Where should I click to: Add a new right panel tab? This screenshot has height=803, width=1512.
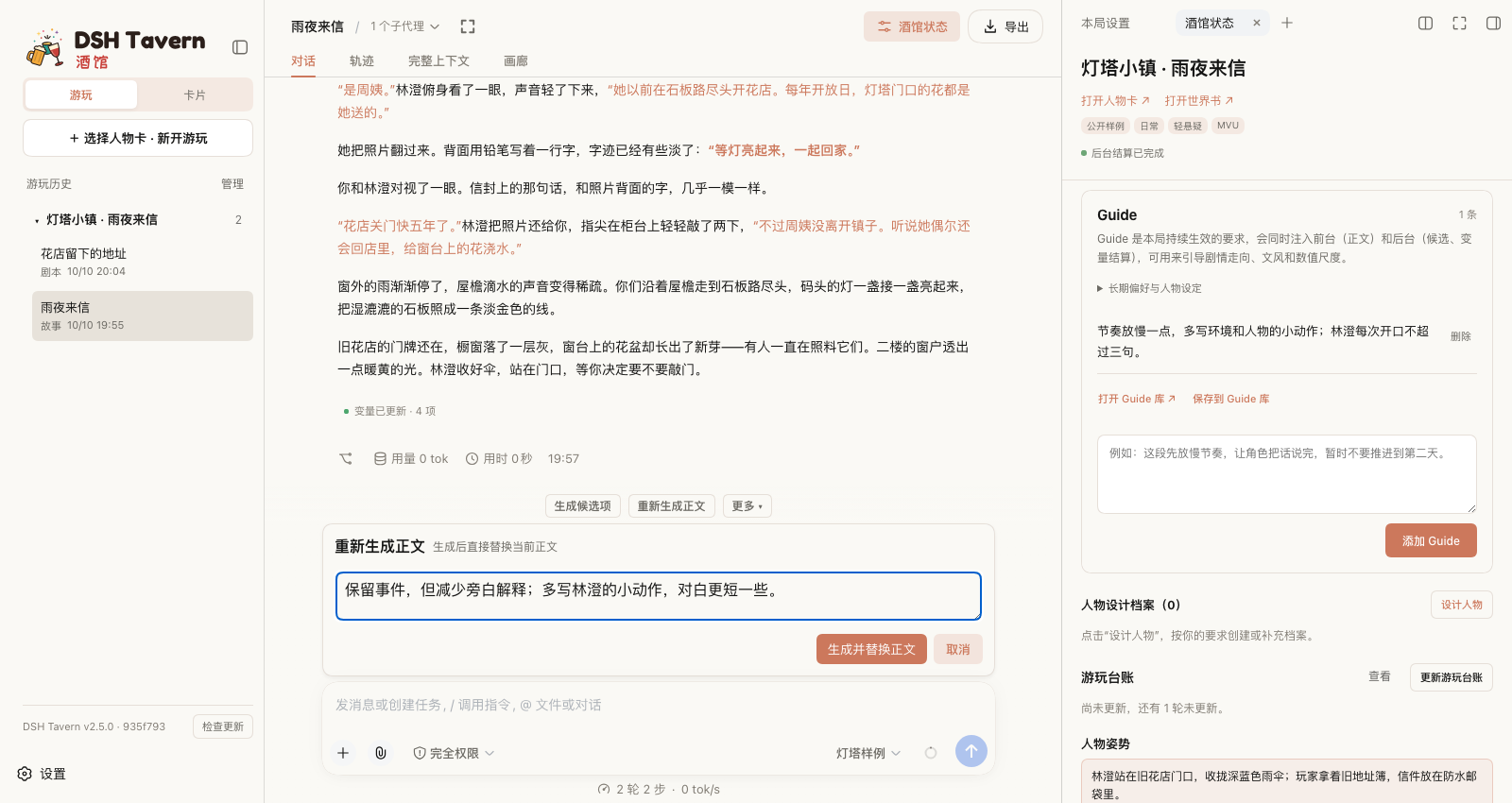click(x=1287, y=23)
